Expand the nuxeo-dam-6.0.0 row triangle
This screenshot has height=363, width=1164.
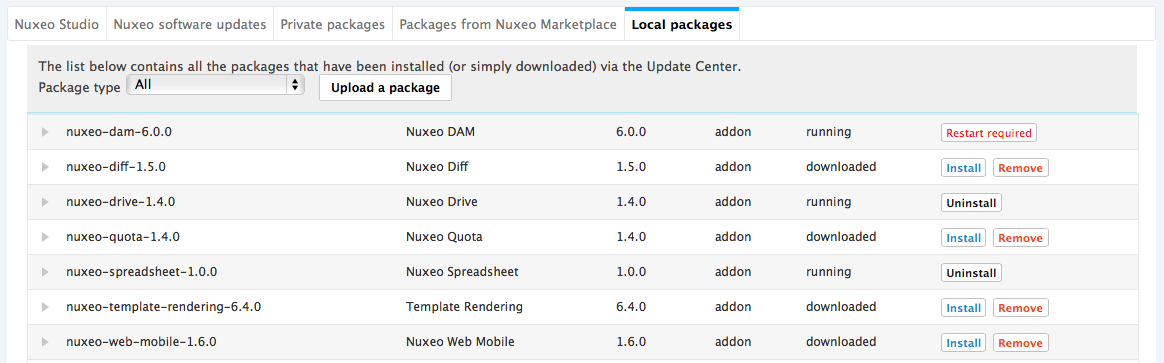click(45, 132)
